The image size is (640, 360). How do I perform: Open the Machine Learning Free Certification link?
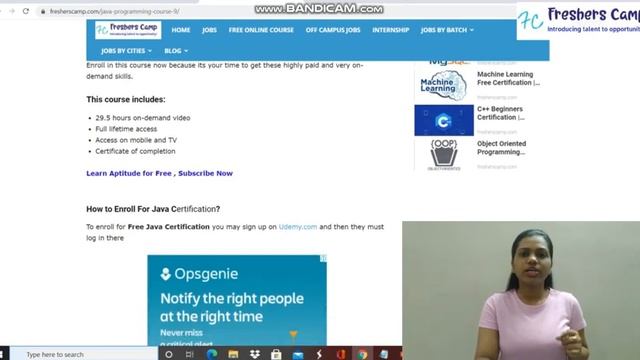tap(508, 78)
